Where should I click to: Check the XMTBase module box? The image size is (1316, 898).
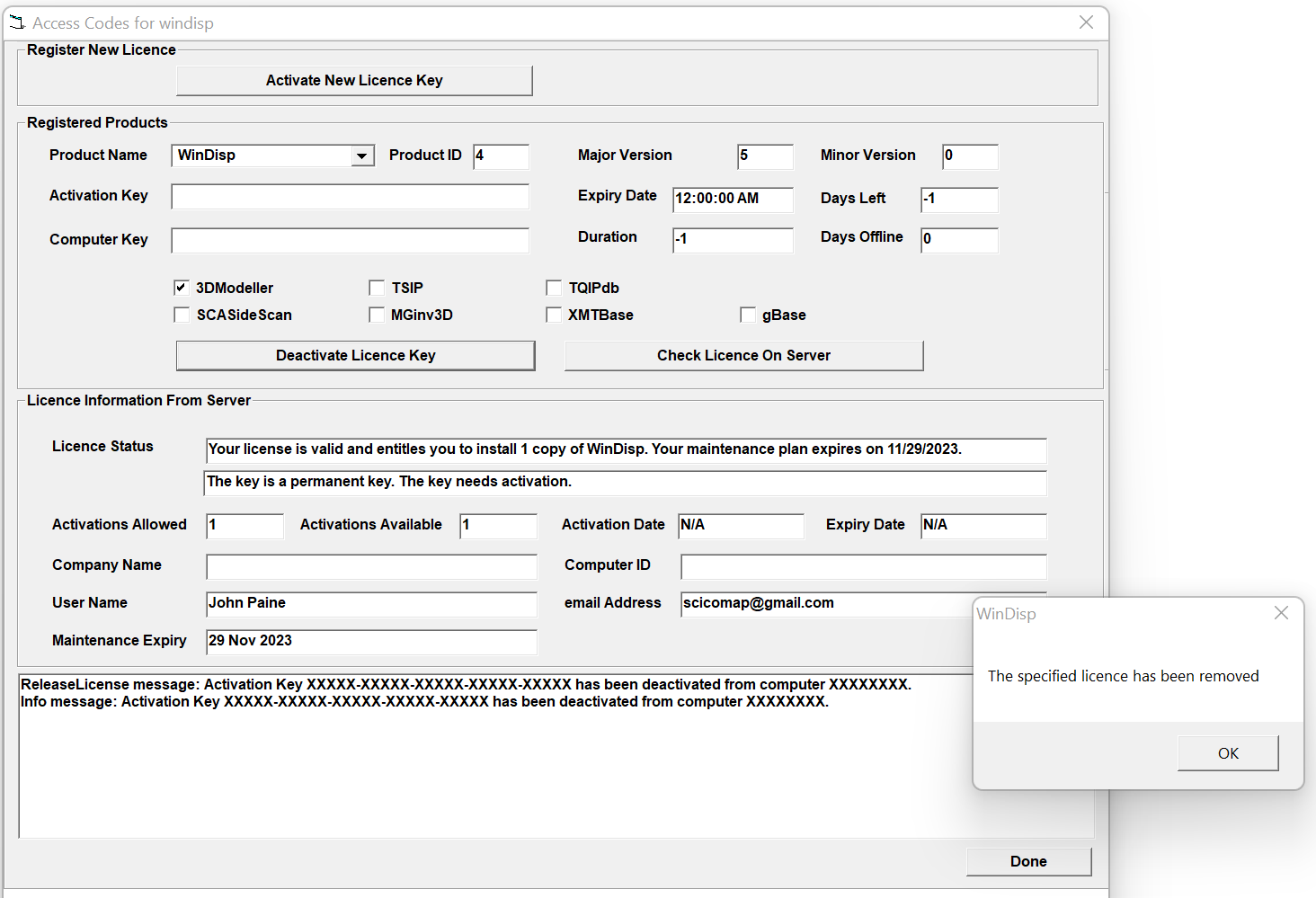554,314
